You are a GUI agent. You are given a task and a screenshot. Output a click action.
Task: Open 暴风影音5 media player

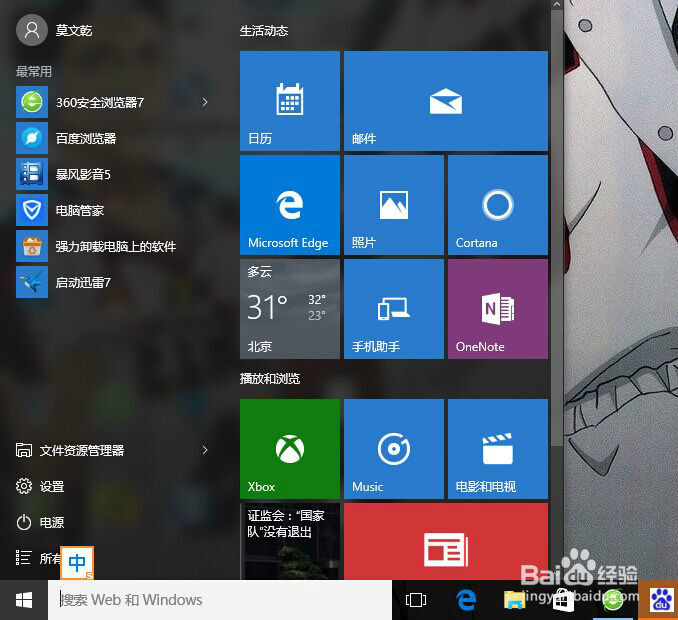point(113,174)
